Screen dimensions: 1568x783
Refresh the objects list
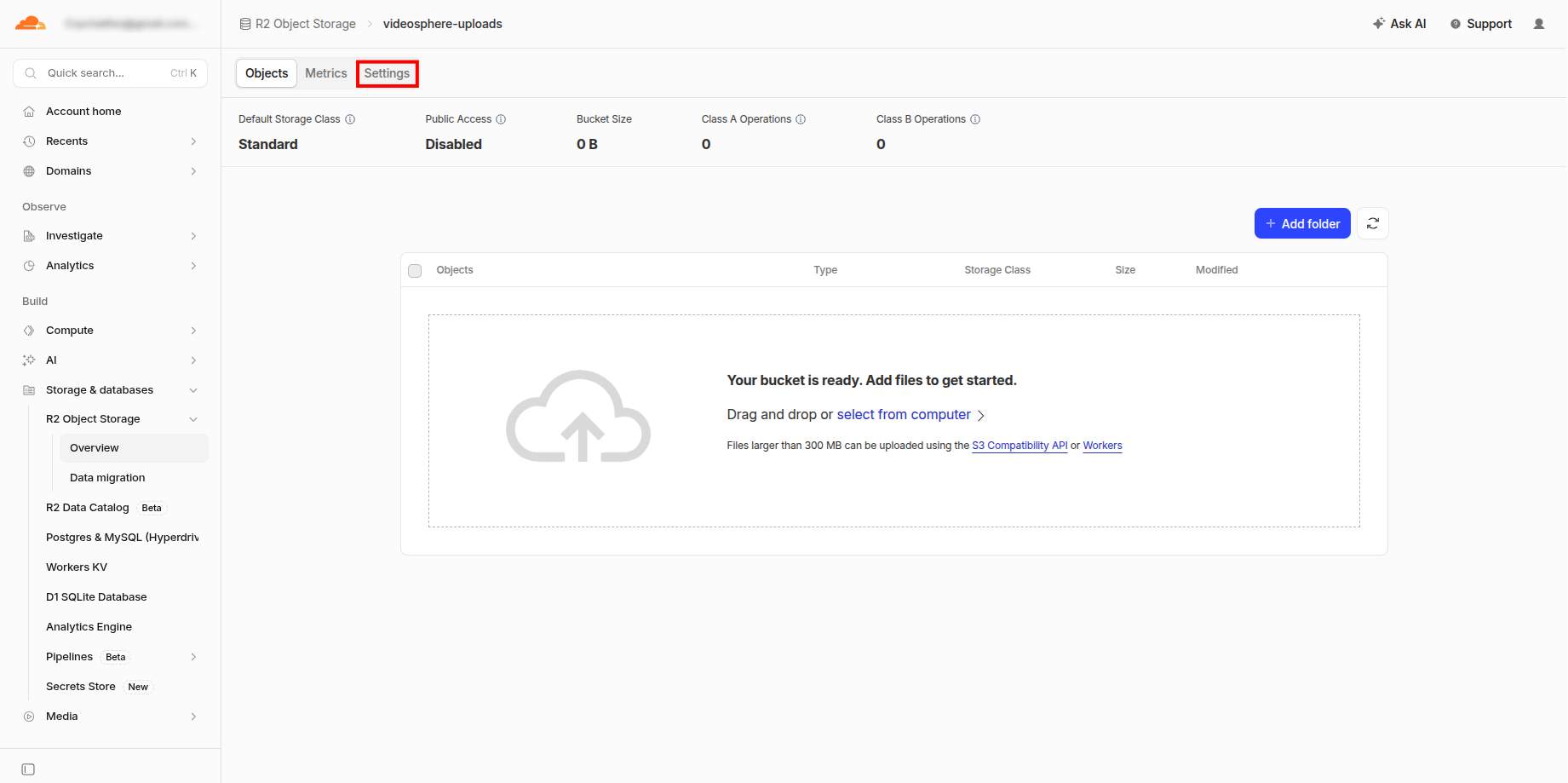tap(1373, 223)
